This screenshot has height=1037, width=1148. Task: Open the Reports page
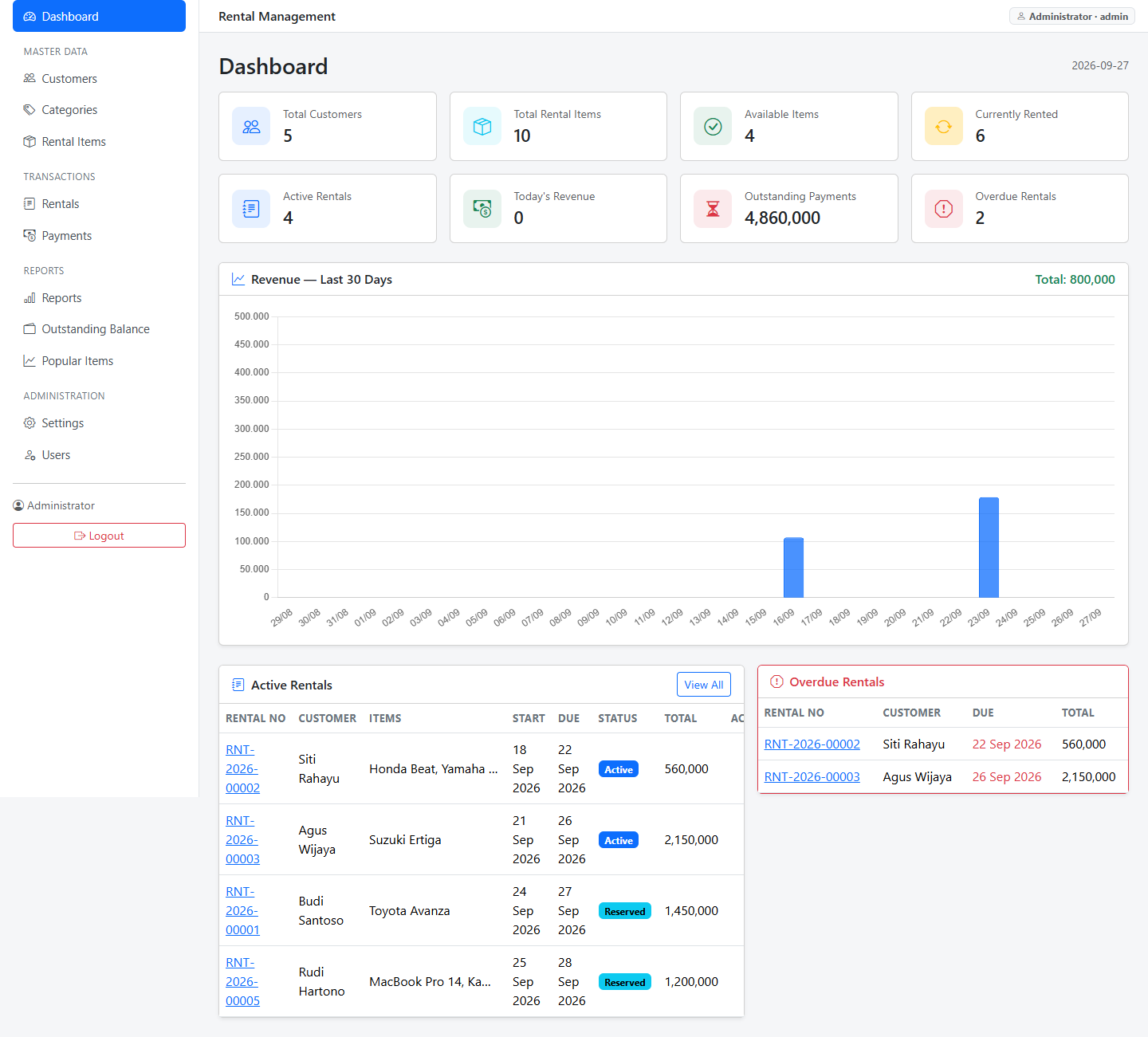(x=99, y=298)
